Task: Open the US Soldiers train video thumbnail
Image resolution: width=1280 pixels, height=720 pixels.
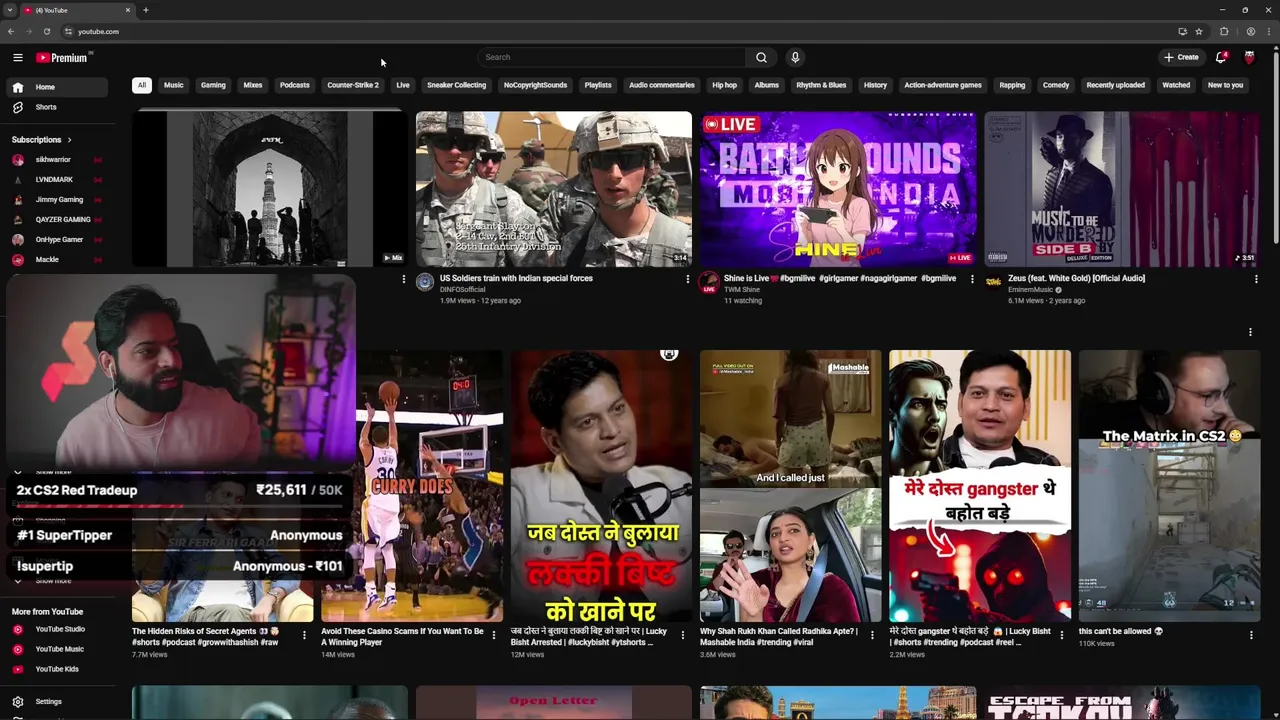Action: click(553, 189)
